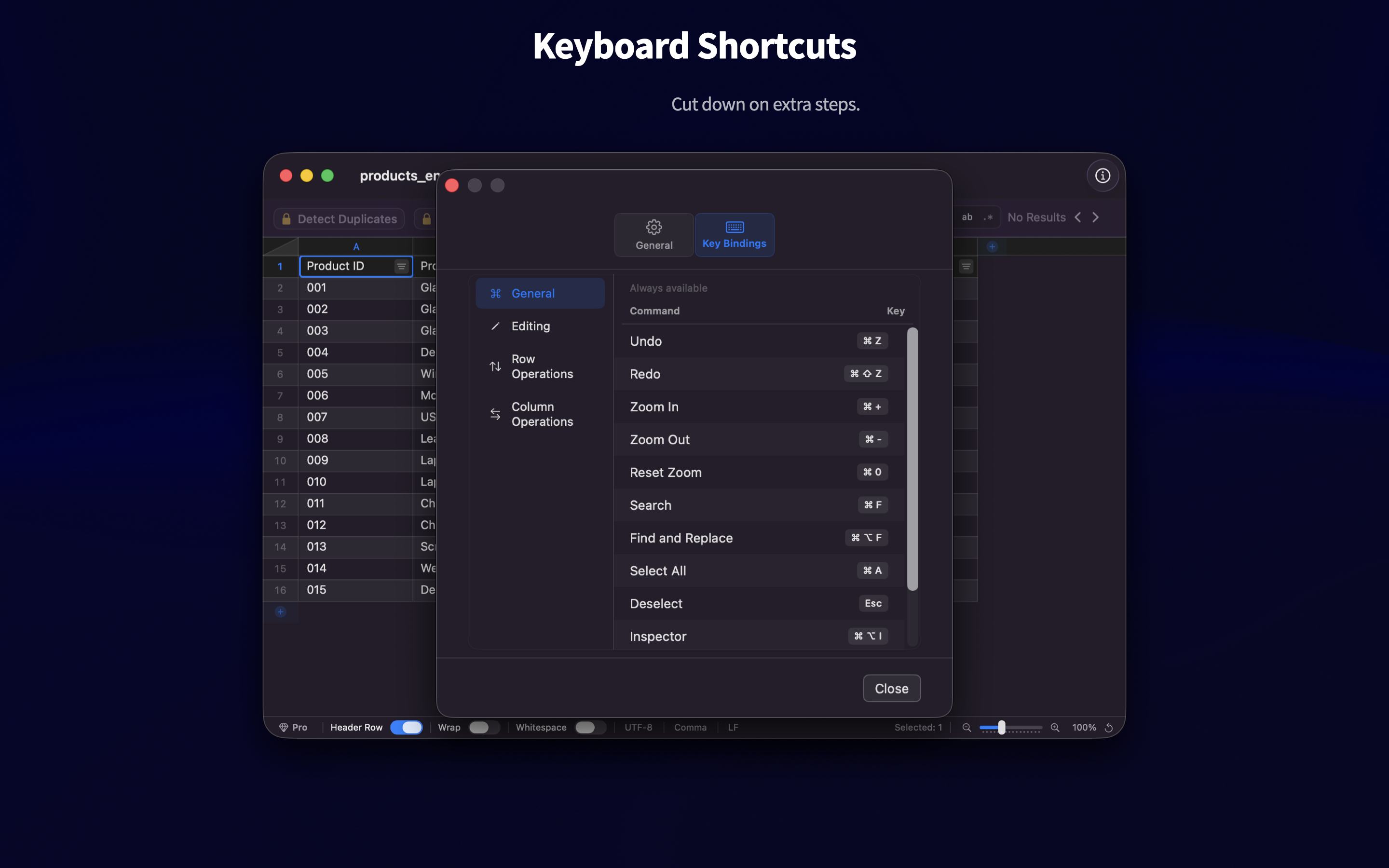This screenshot has width=1389, height=868.
Task: Go to next search result with right chevron
Action: point(1096,217)
